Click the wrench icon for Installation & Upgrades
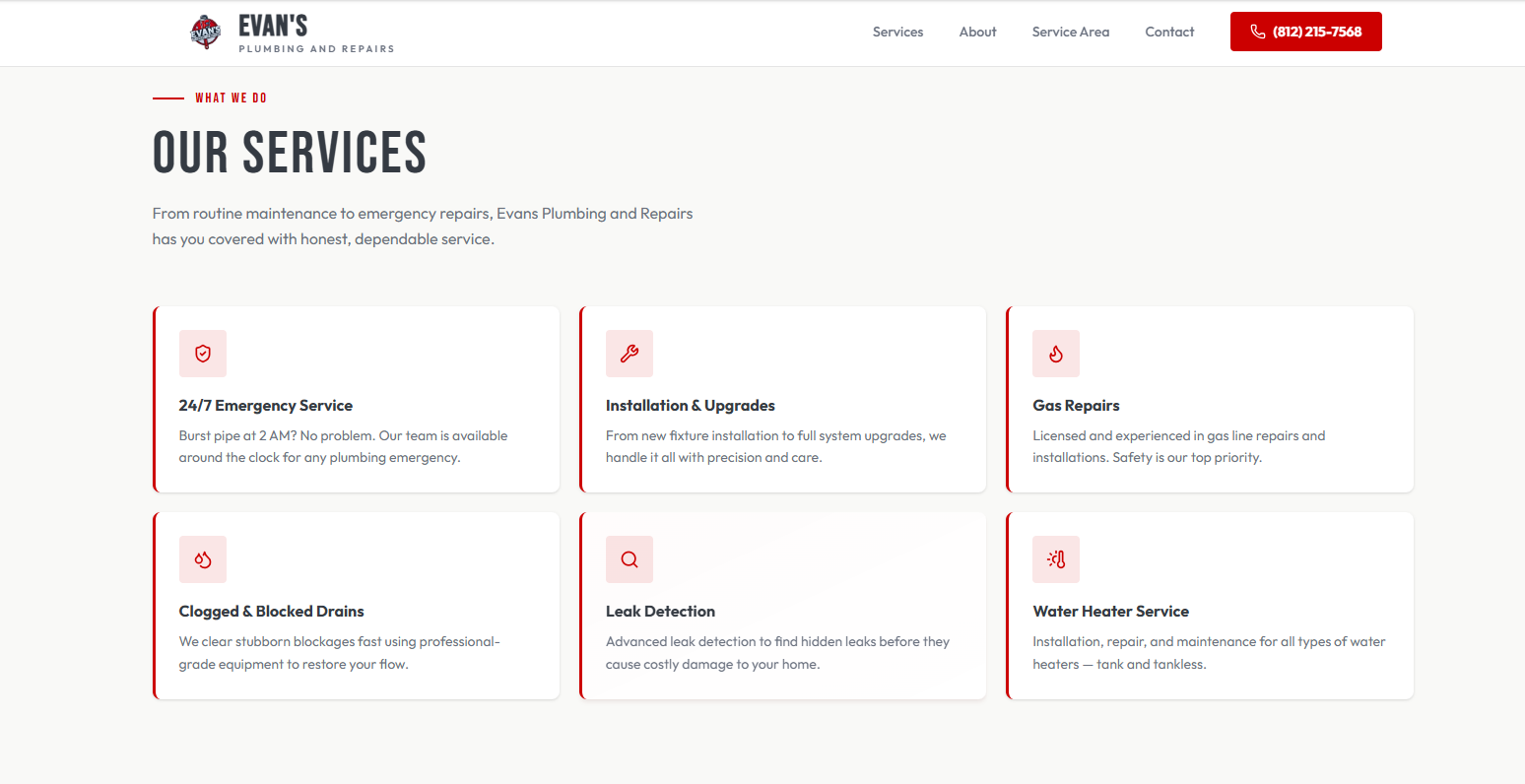The width and height of the screenshot is (1525, 784). [630, 354]
